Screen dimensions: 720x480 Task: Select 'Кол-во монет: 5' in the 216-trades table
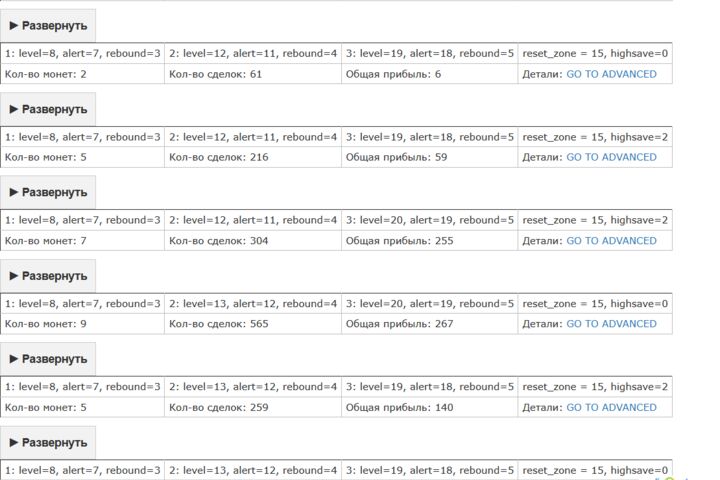(x=83, y=157)
